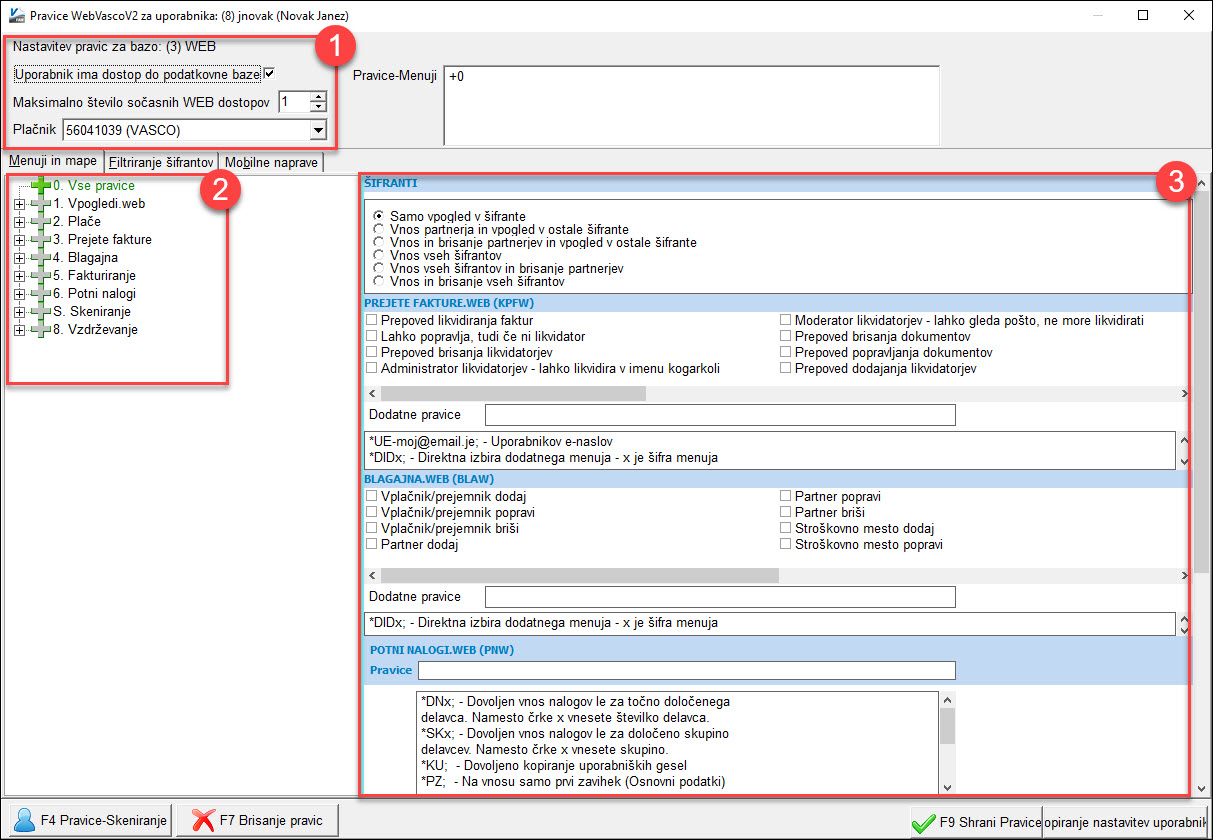Image resolution: width=1213 pixels, height=840 pixels.
Task: Select 'Vnos in brisanje vseh šifrantov' option
Action: [378, 282]
